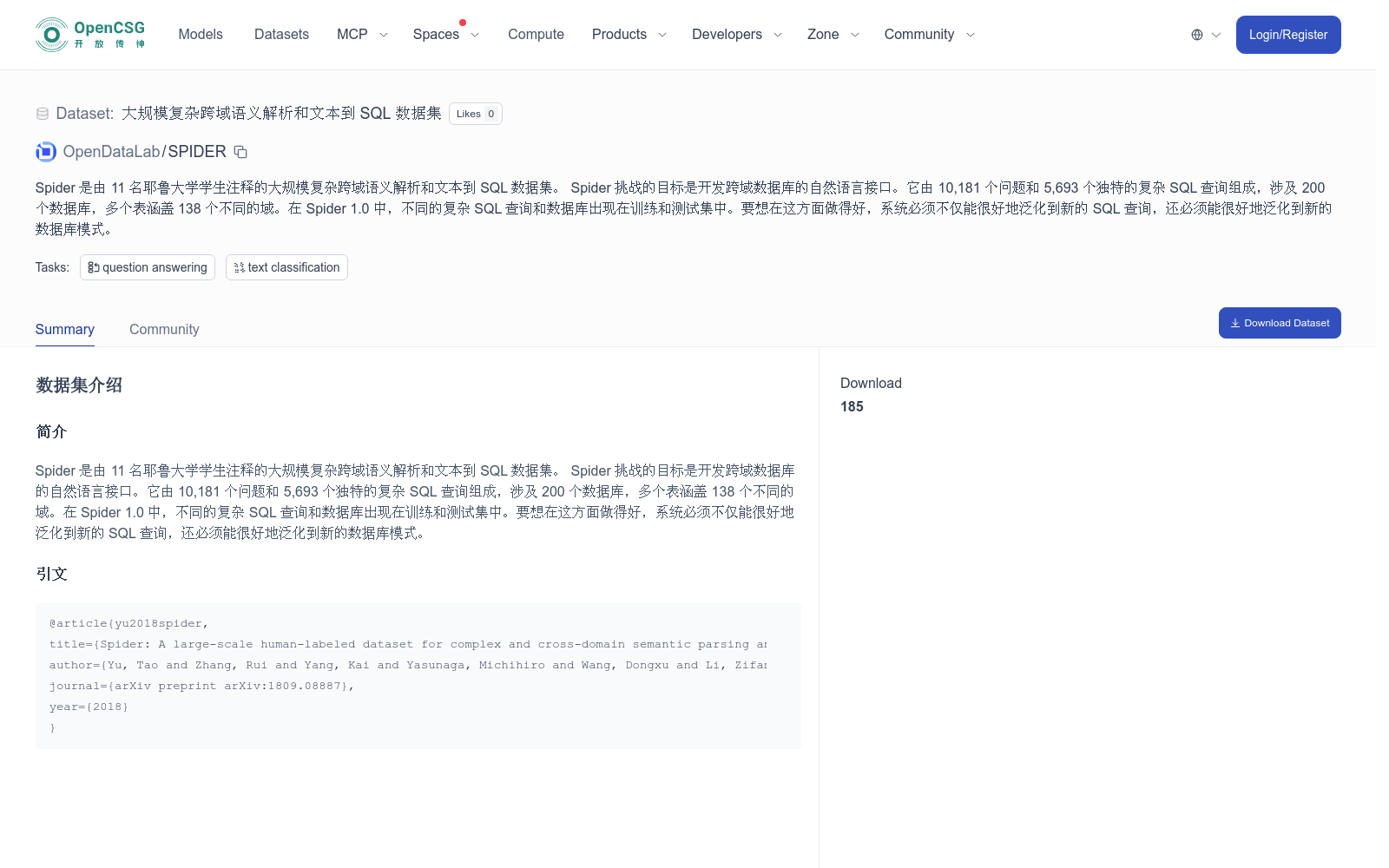Click the text classification task icon

click(240, 267)
